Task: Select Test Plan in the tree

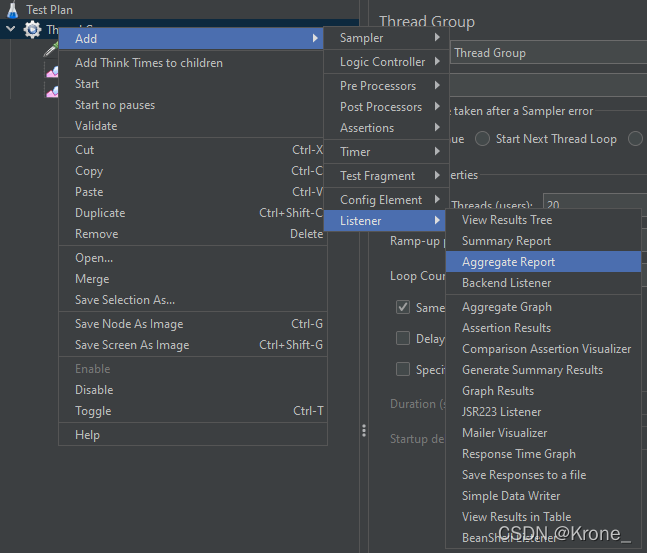Action: [50, 9]
